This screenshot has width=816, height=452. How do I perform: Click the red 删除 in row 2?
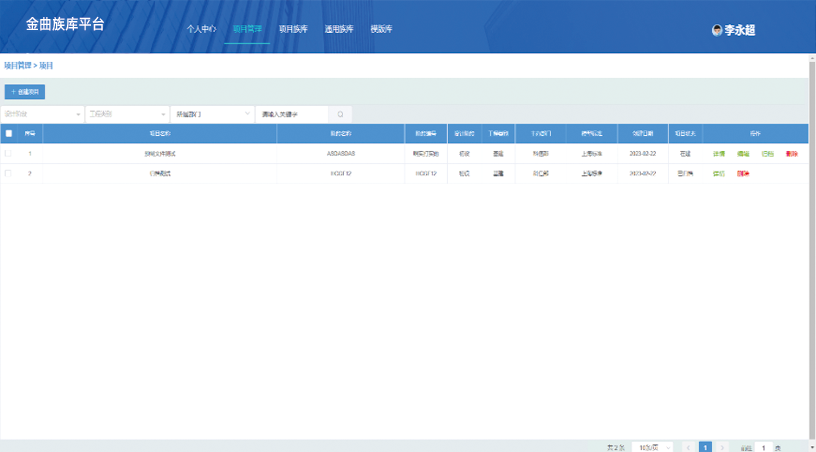tap(743, 174)
